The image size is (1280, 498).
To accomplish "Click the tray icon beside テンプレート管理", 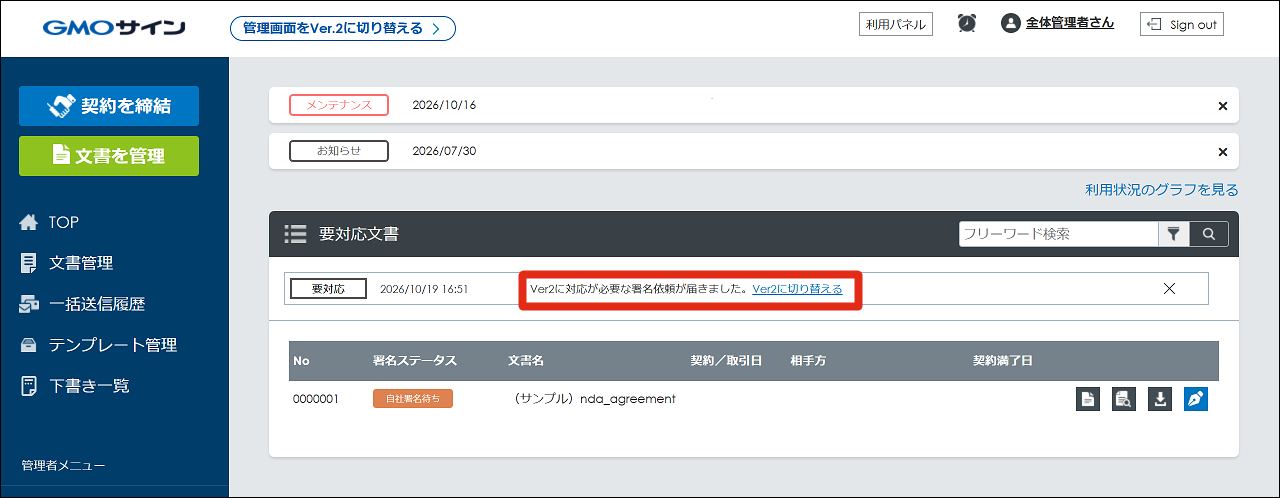I will click(x=29, y=345).
